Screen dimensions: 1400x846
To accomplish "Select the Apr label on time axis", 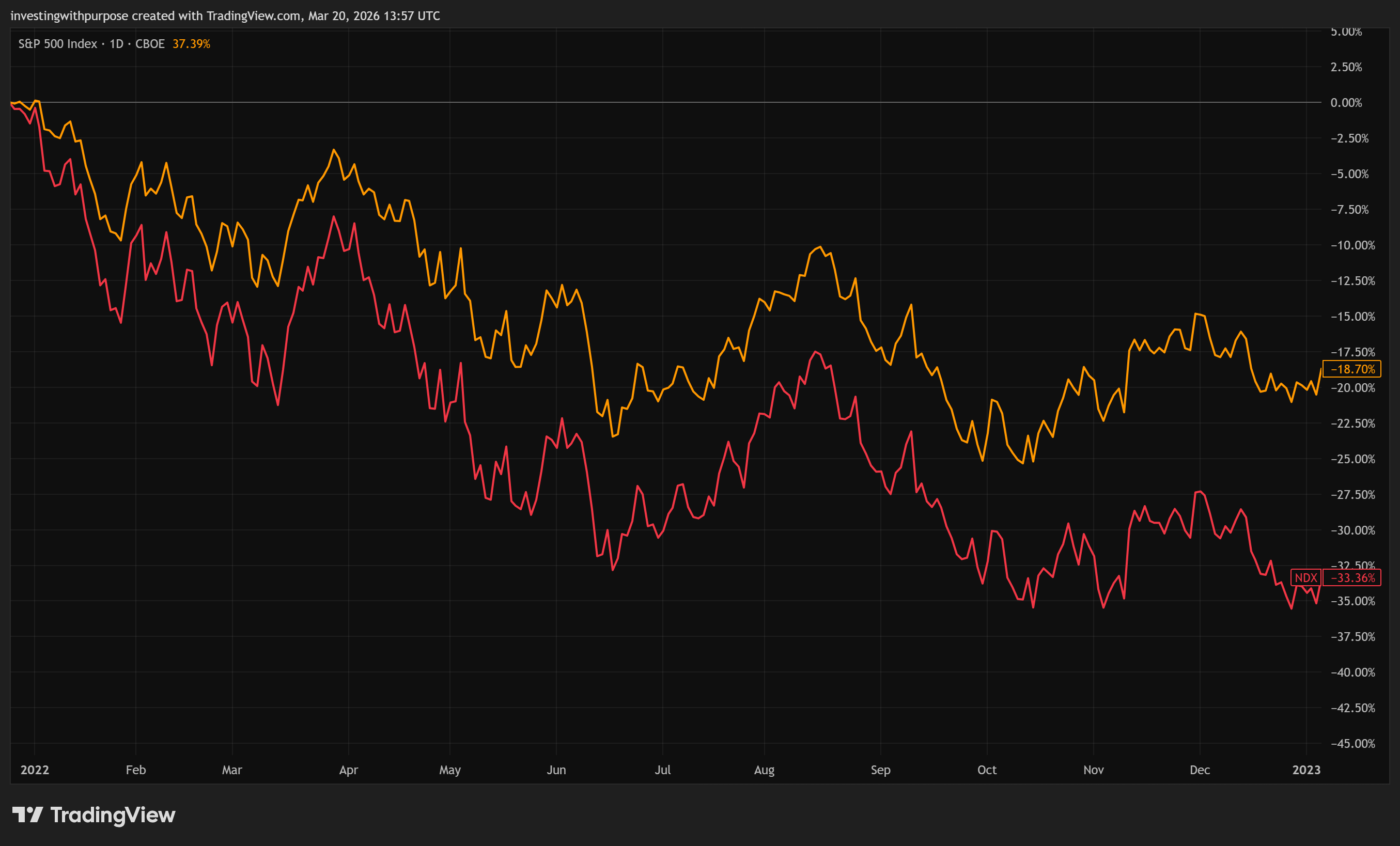I will pyautogui.click(x=348, y=770).
